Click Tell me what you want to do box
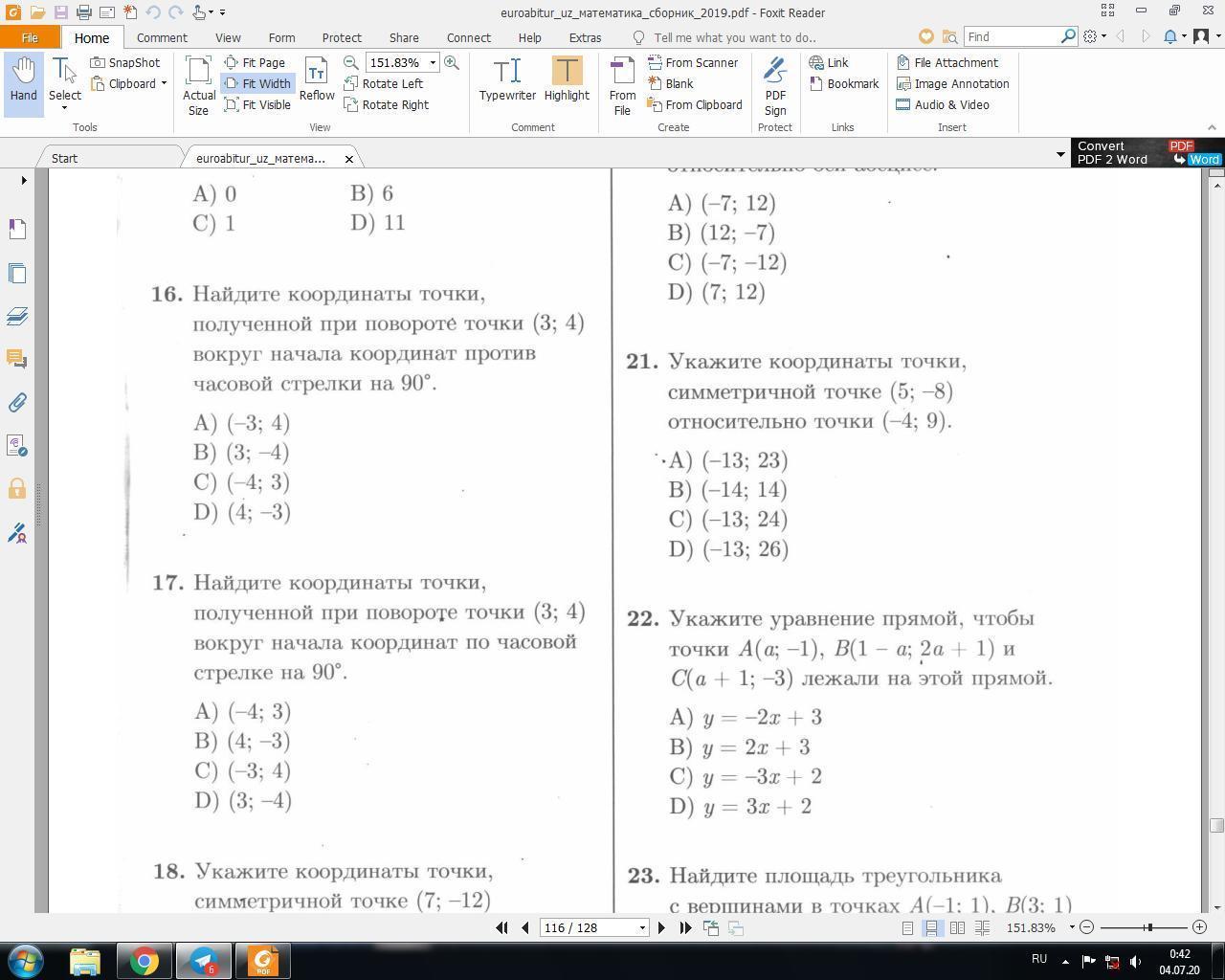 point(735,37)
